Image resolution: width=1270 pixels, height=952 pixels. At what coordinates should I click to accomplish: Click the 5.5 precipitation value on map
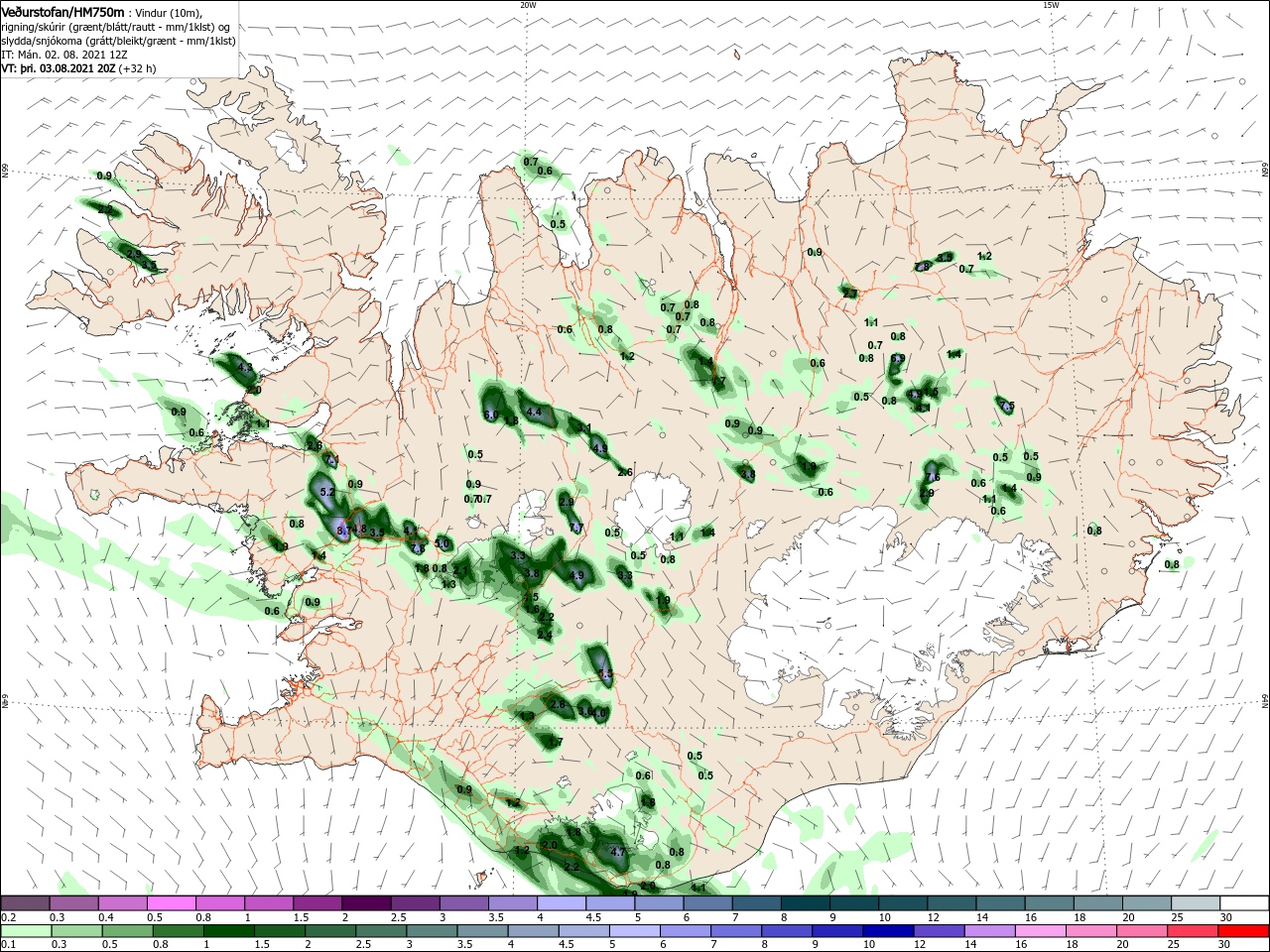(605, 675)
